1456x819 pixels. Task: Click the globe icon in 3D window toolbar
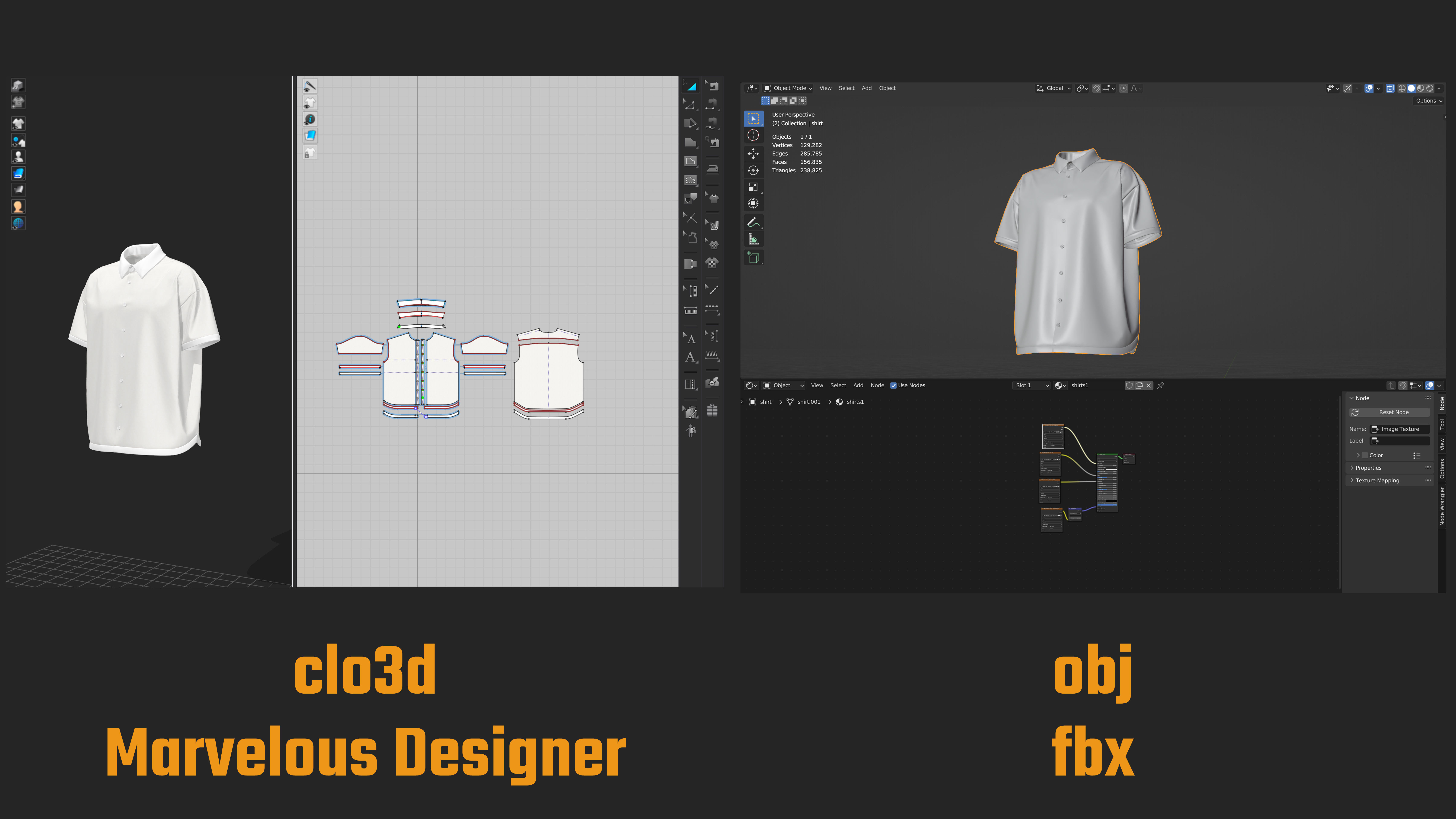click(18, 223)
